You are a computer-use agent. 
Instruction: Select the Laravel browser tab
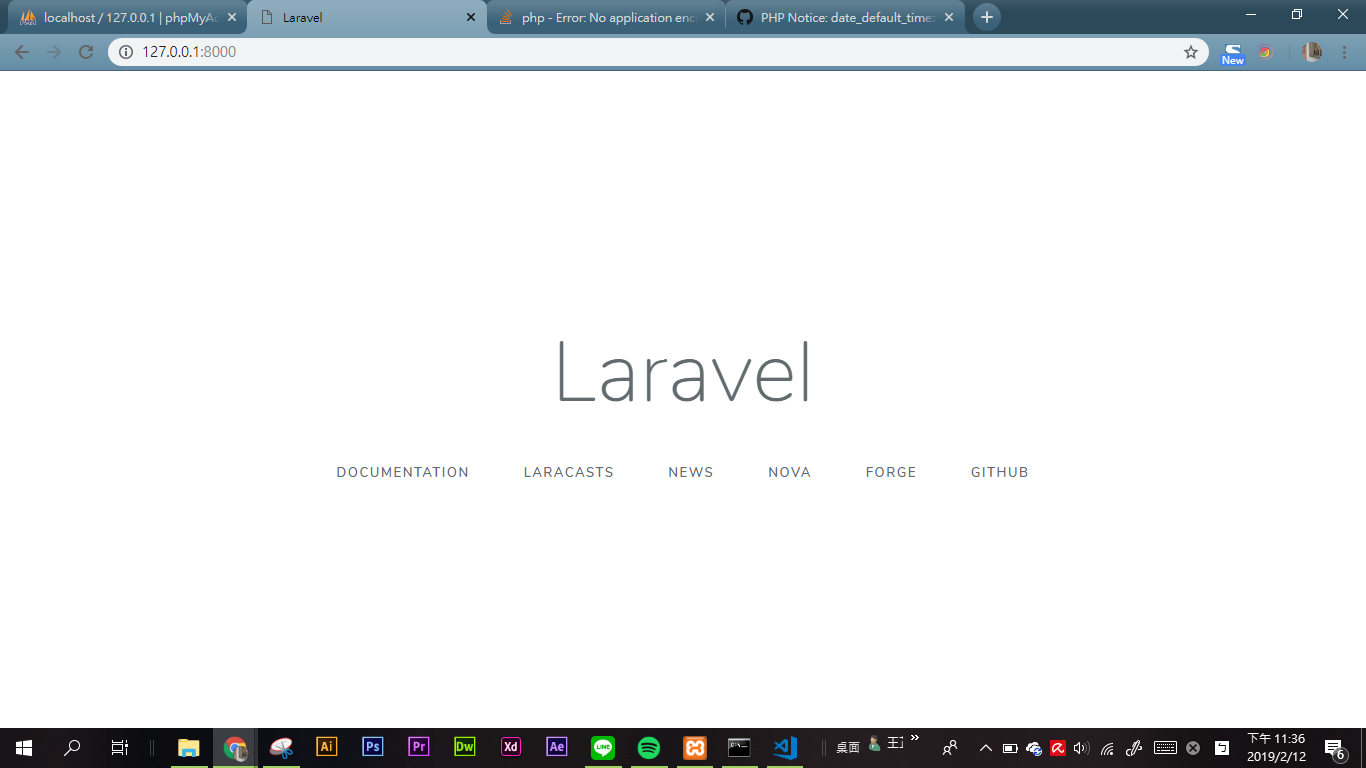tap(365, 18)
